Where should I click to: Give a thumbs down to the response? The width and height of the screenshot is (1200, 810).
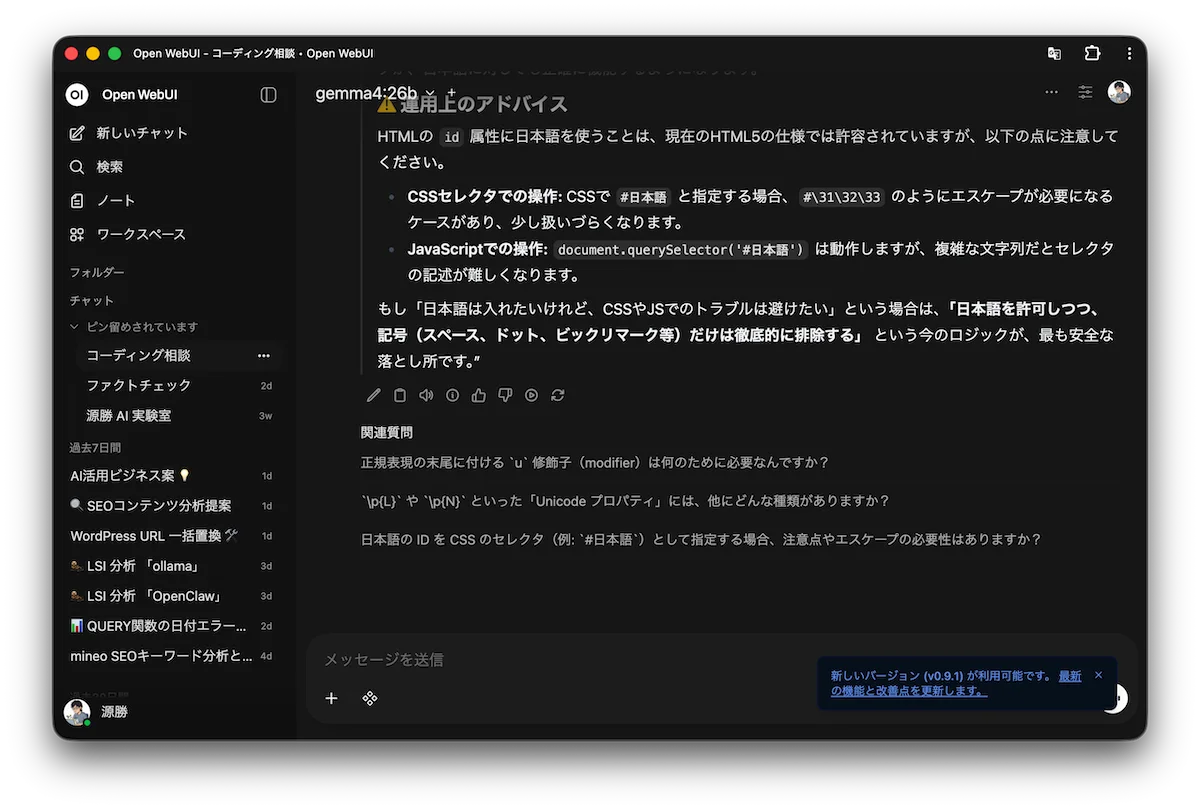tap(505, 395)
